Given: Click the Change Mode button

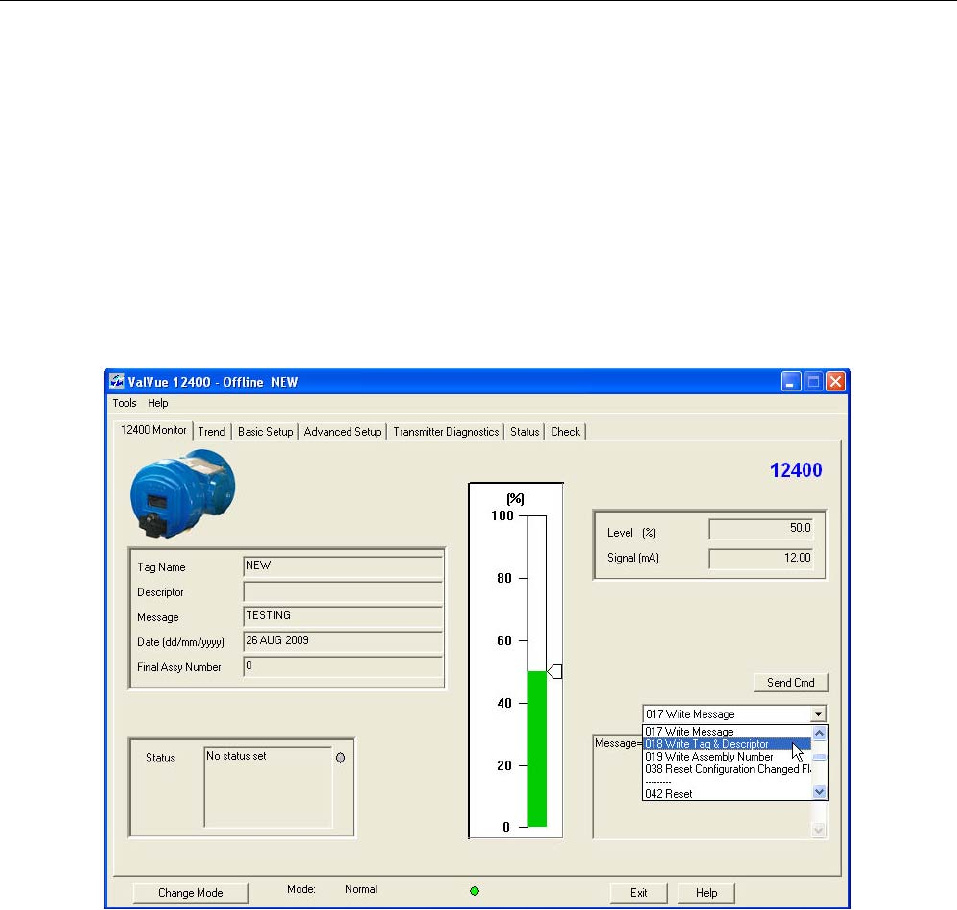Looking at the screenshot, I should [x=190, y=892].
